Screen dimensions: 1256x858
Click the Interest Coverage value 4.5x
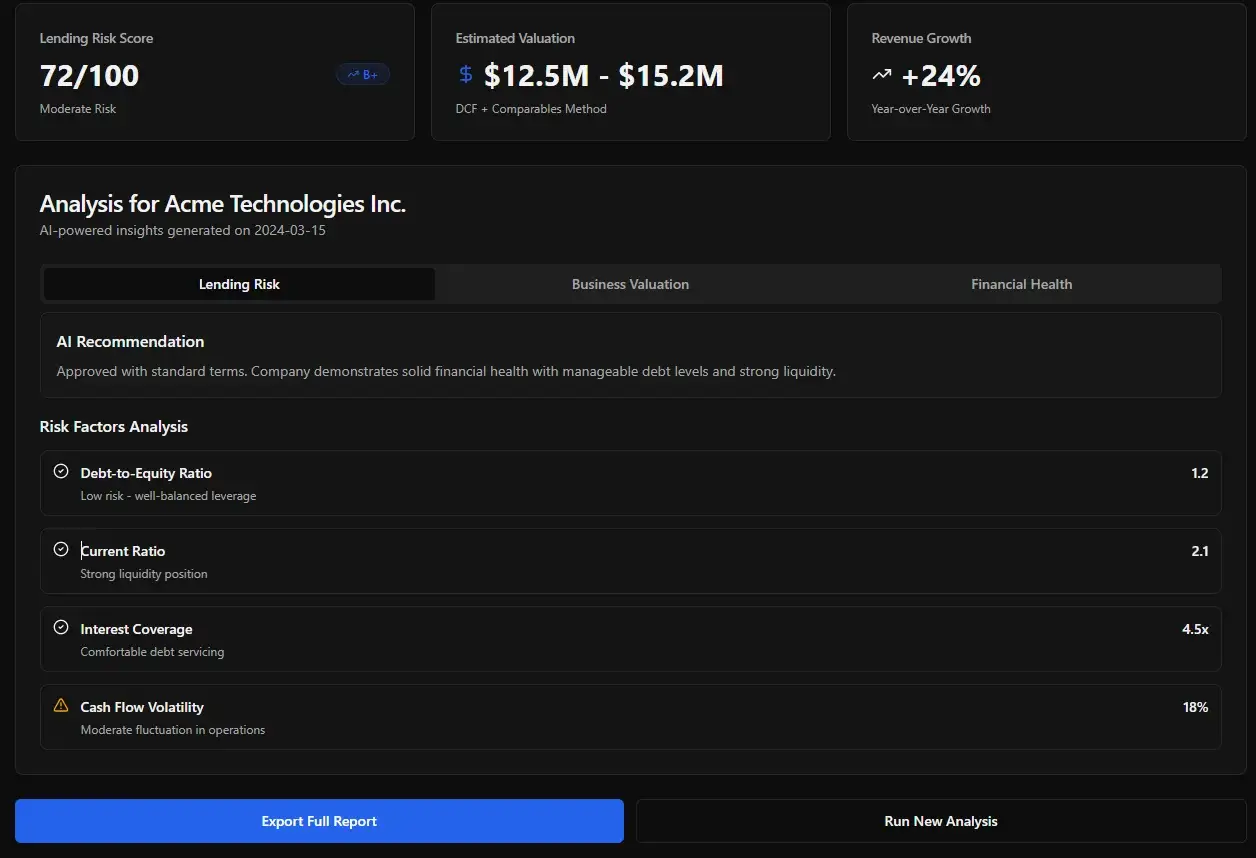(x=1195, y=629)
